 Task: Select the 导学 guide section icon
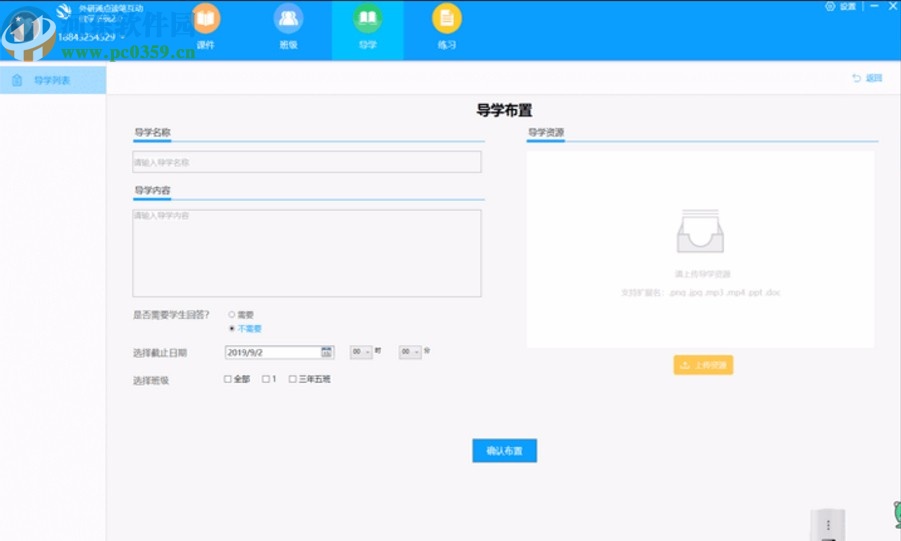[x=367, y=20]
